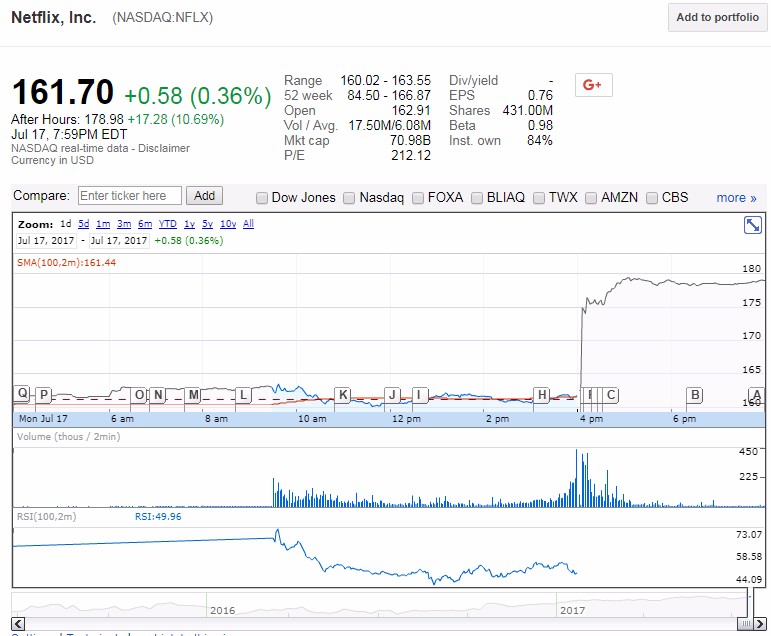Click the P/E value 212.12
The width and height of the screenshot is (771, 636).
pos(411,155)
